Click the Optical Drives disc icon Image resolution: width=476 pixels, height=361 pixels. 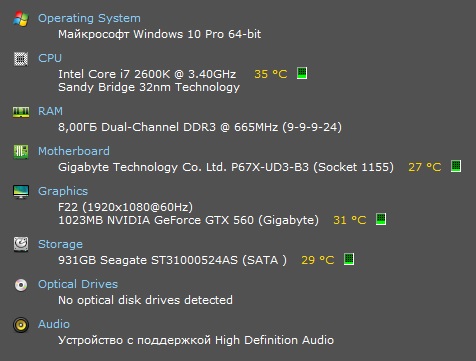(x=21, y=285)
